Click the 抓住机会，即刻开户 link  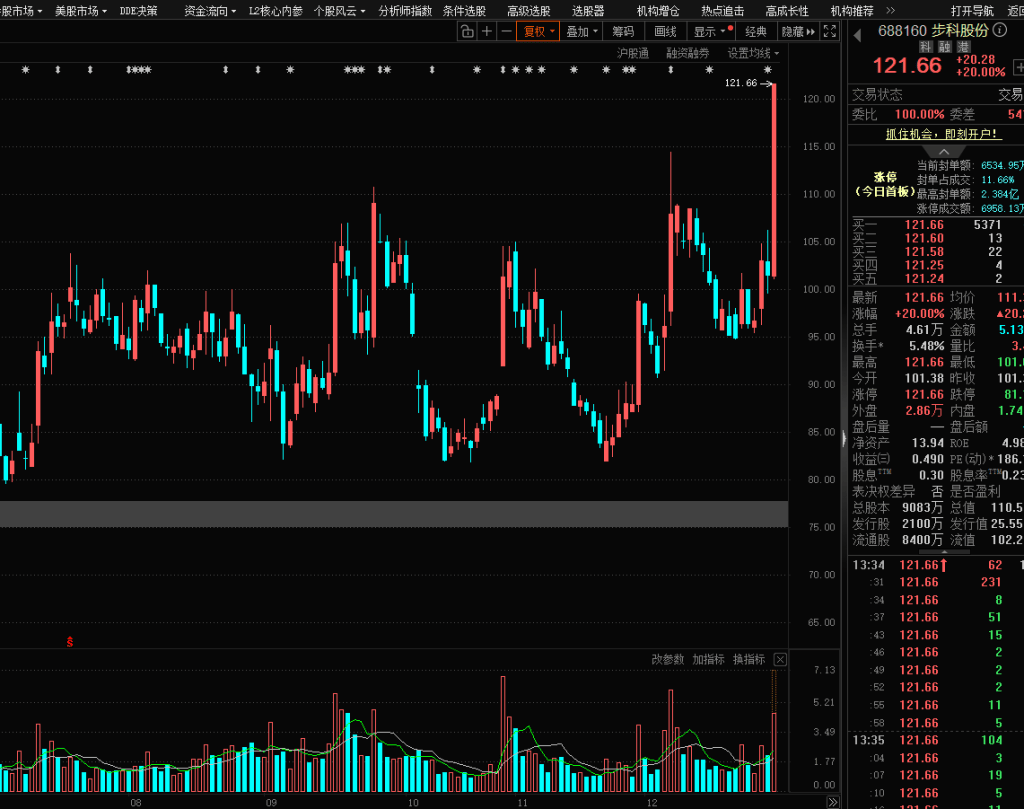pyautogui.click(x=943, y=134)
